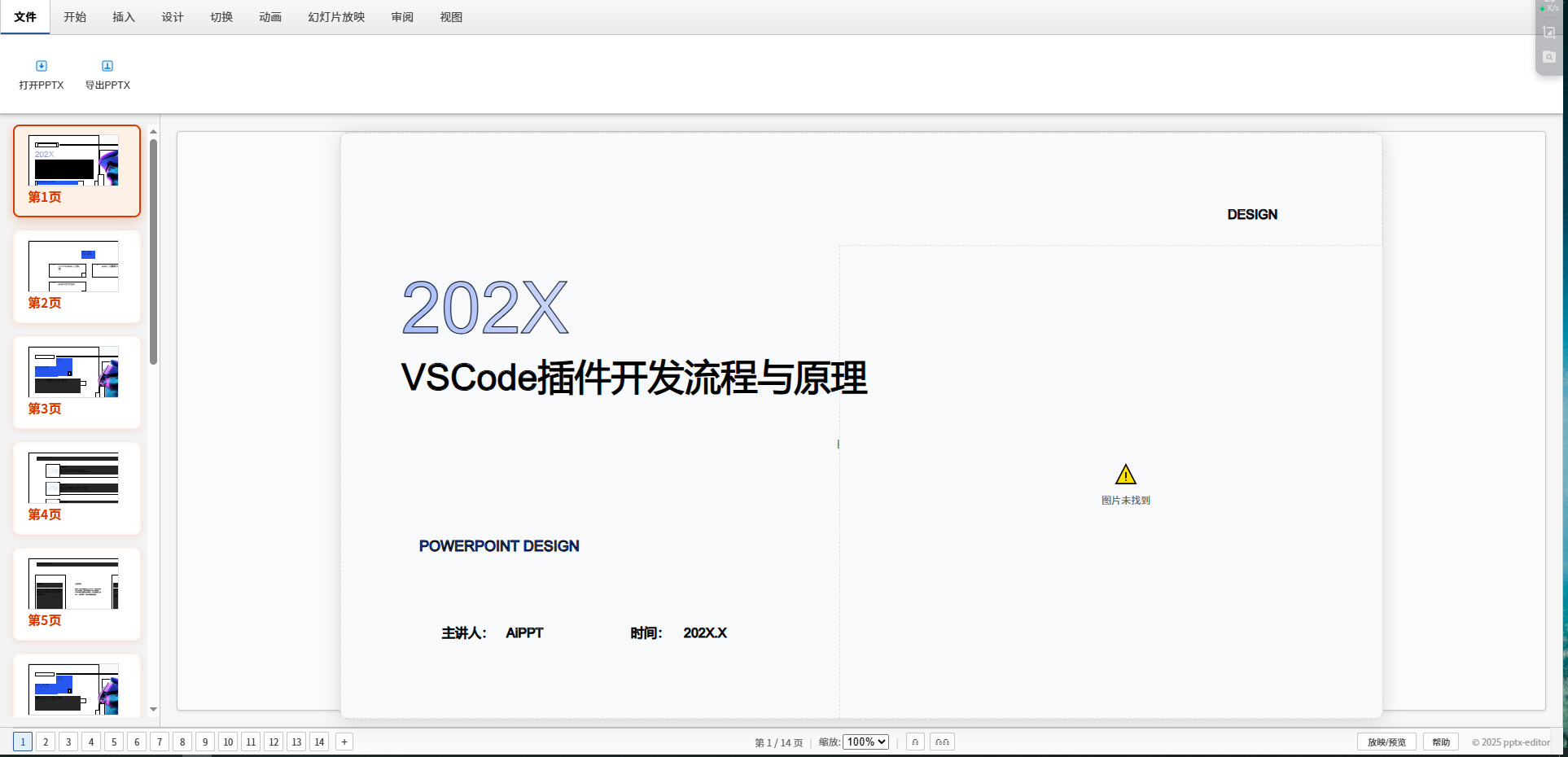Open the 文件 tab
Screen dimensions: 1568x757
tap(25, 17)
